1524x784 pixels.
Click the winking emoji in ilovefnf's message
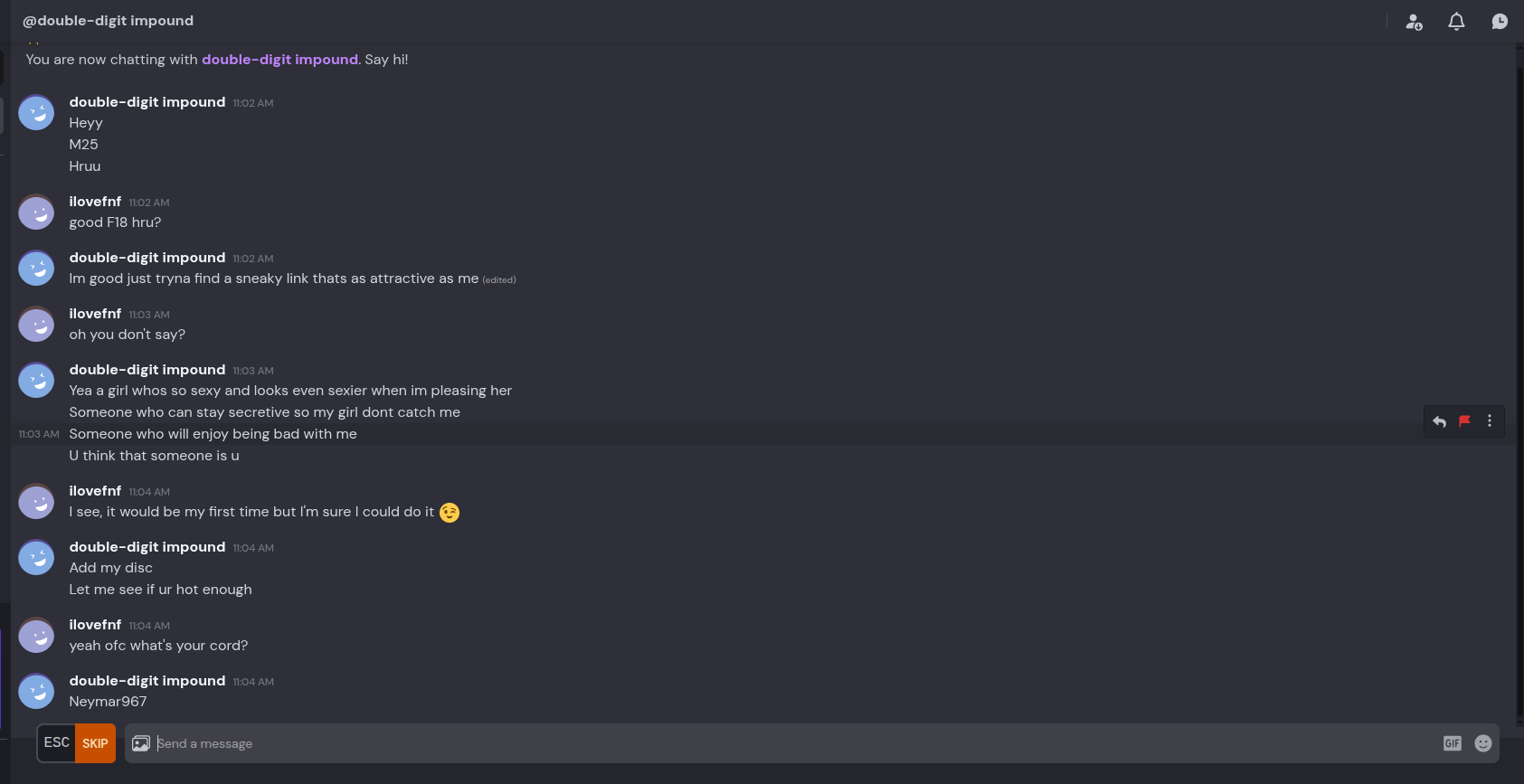pos(450,513)
